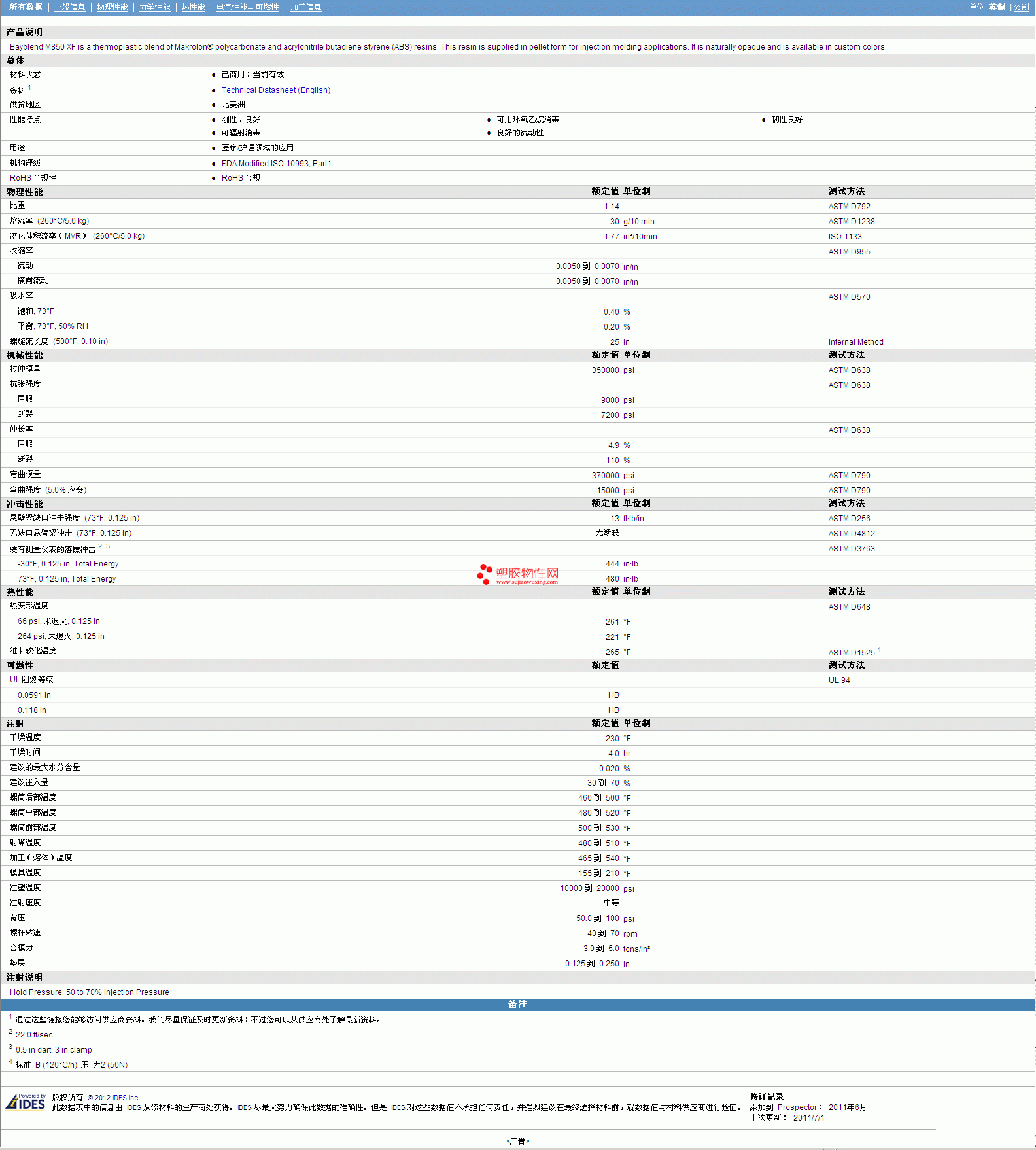Click the 合模力 row label
Viewport: 1036px width, 1150px height.
click(21, 948)
